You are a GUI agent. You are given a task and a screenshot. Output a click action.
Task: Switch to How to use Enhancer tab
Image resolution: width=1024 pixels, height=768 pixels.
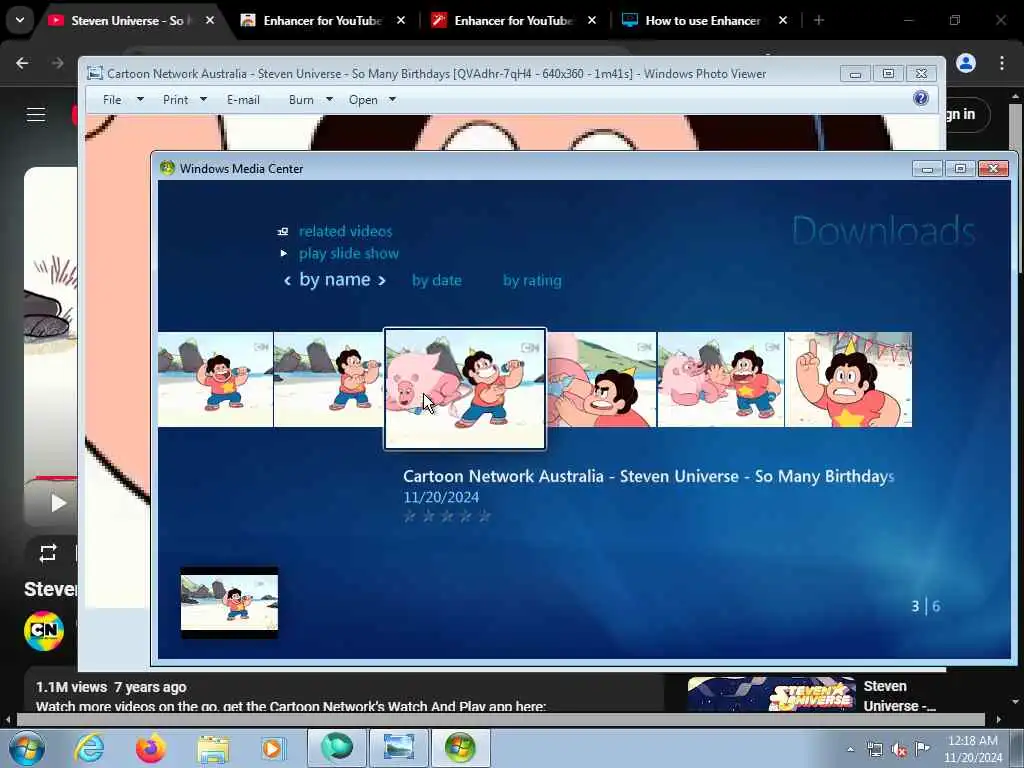[x=703, y=20]
